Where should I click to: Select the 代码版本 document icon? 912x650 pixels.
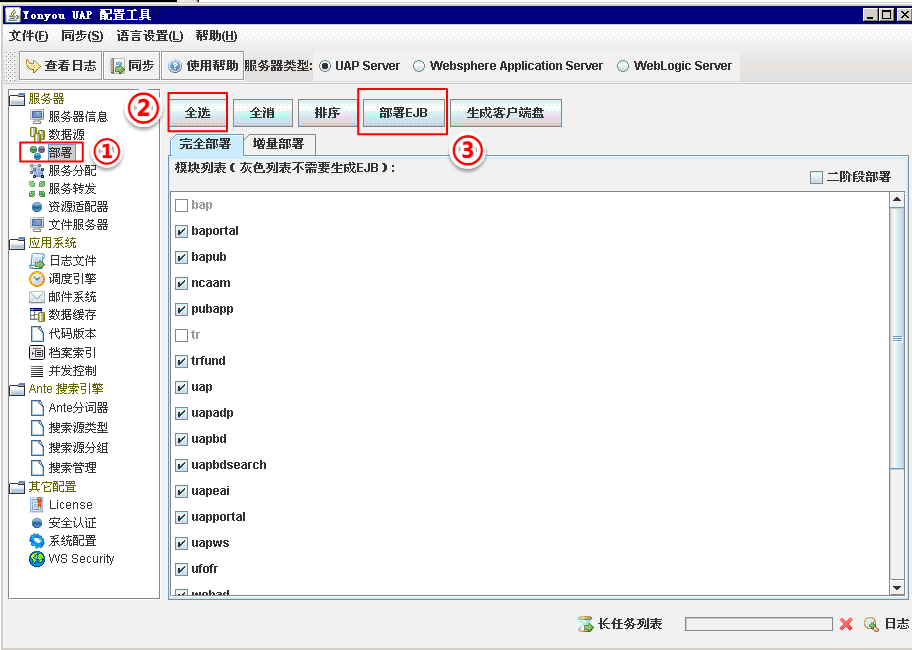[37, 334]
